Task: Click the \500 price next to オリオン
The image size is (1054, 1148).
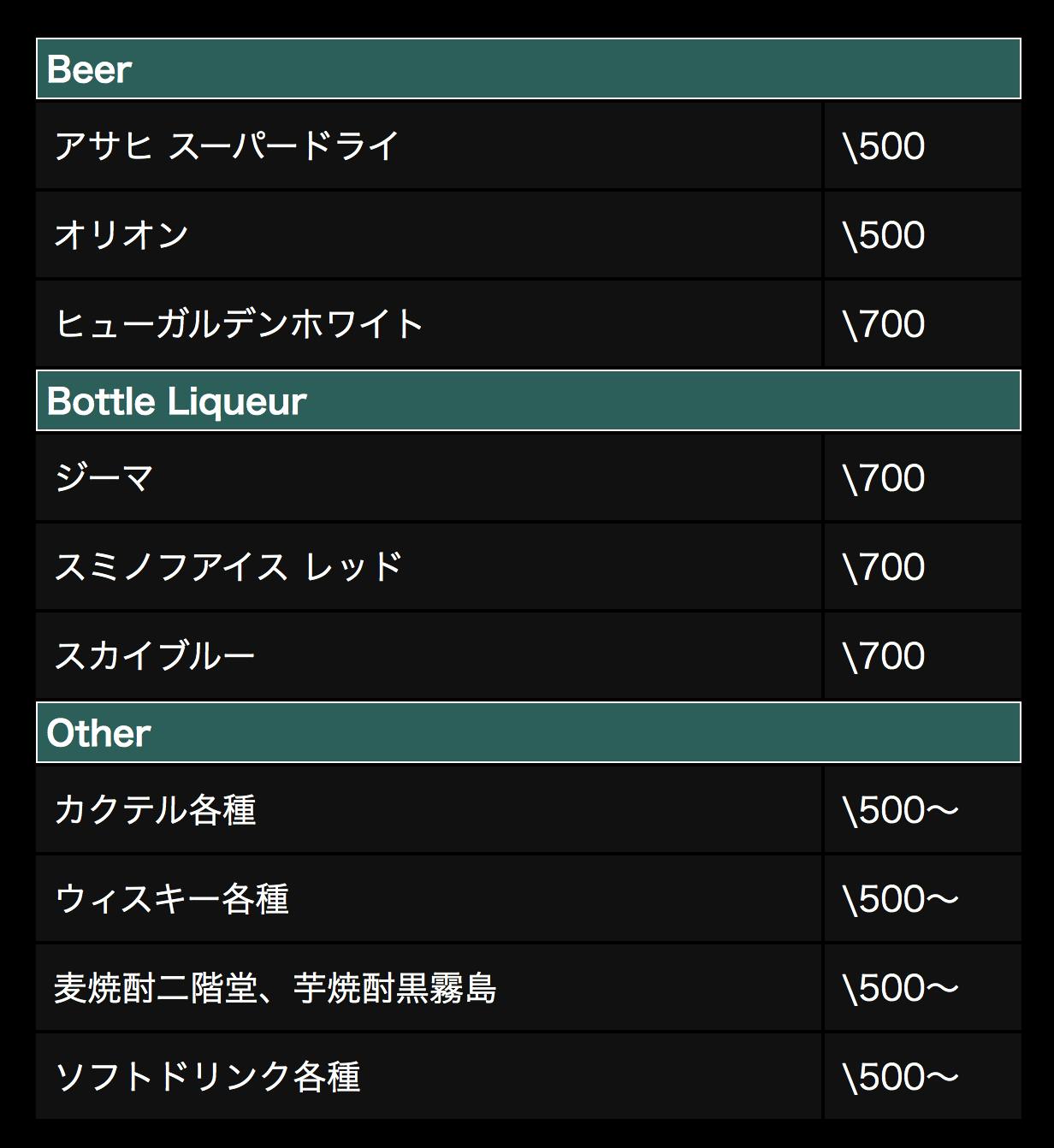Action: coord(884,235)
